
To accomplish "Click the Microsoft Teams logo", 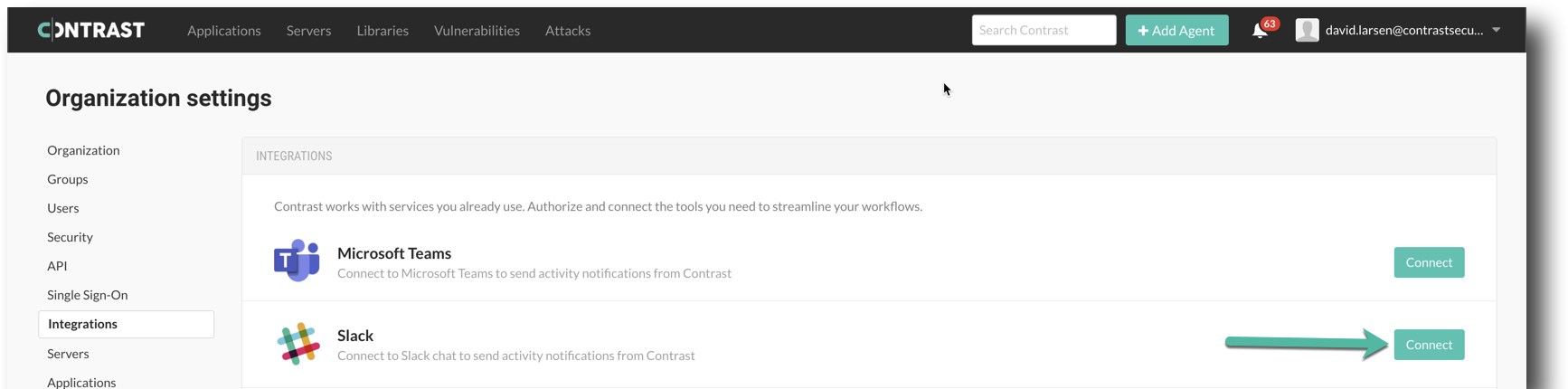I will pyautogui.click(x=297, y=261).
